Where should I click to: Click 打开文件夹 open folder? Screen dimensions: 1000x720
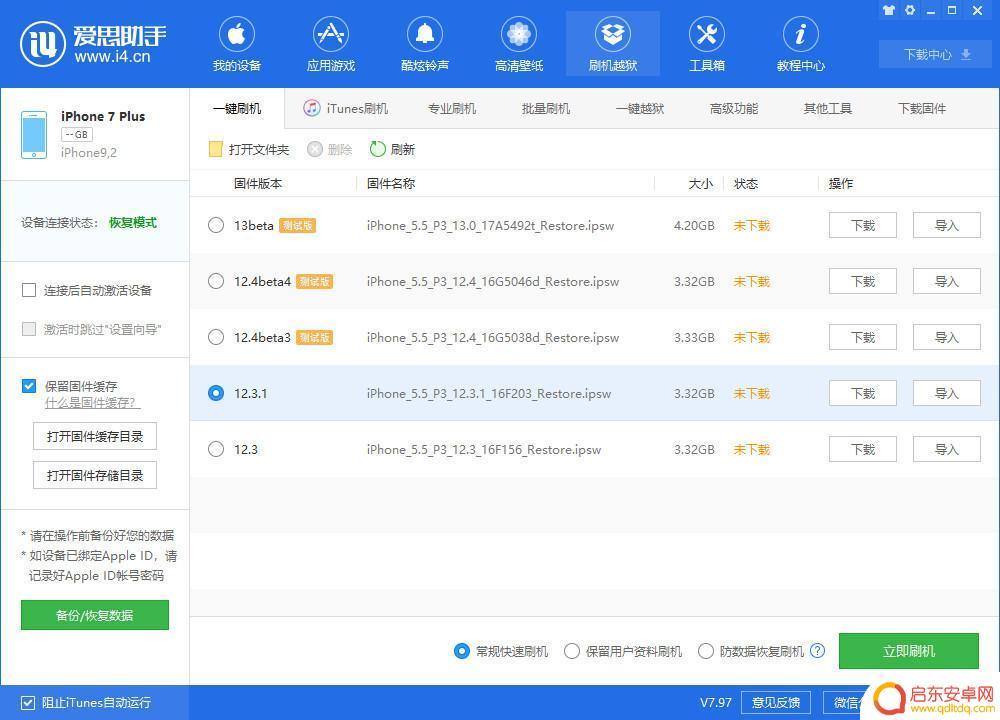click(x=249, y=149)
